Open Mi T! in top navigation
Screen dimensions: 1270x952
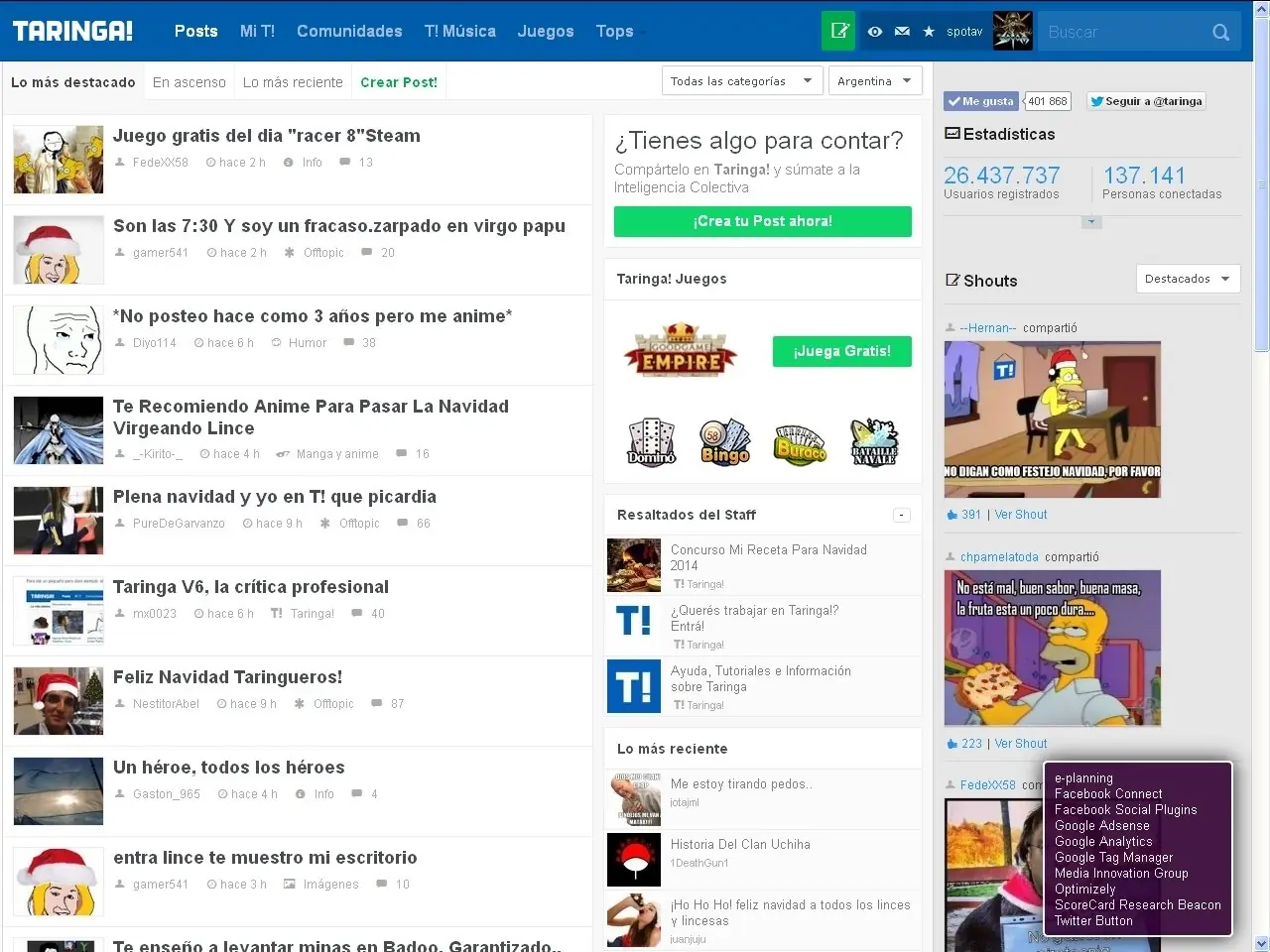[x=257, y=31]
